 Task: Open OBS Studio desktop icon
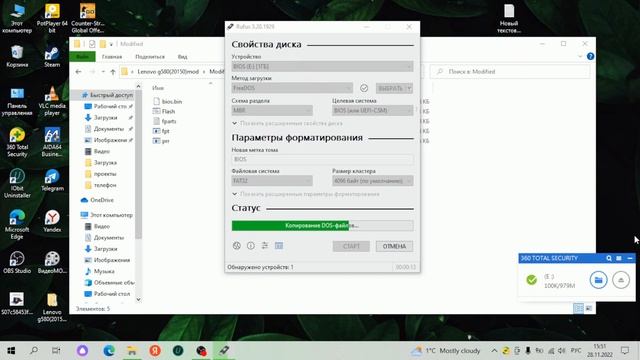[x=17, y=262]
